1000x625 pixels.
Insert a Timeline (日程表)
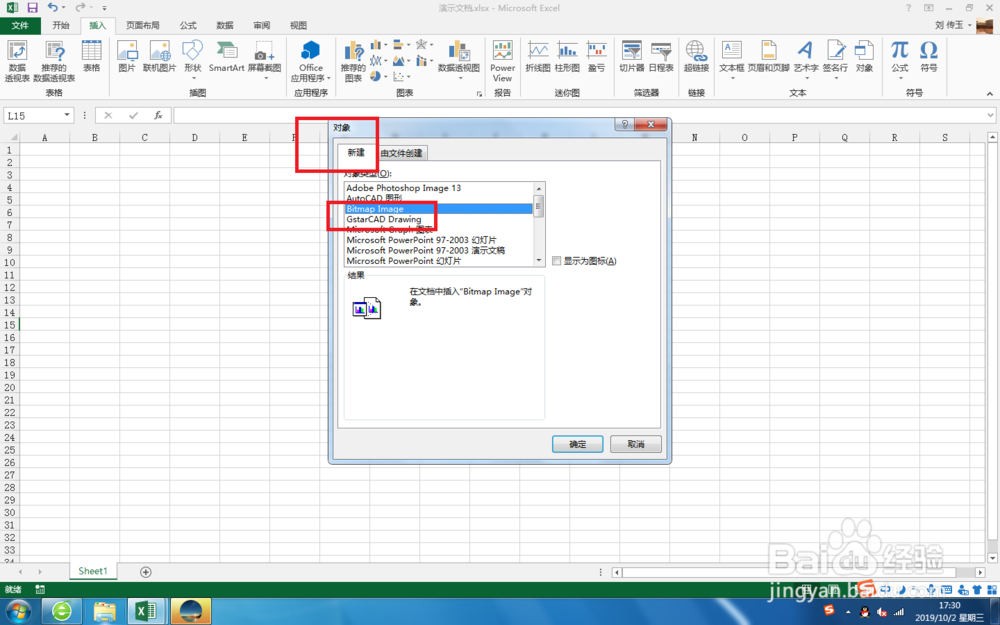click(x=661, y=56)
